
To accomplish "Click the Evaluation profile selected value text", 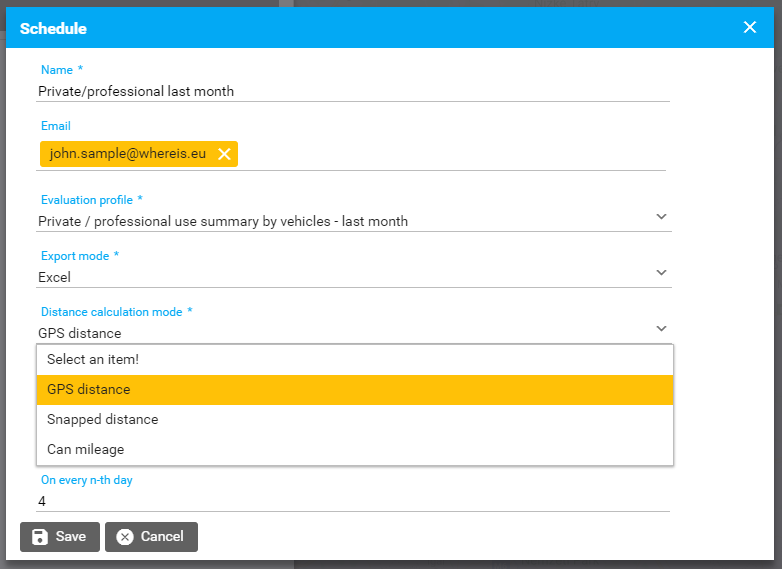I will [x=223, y=221].
